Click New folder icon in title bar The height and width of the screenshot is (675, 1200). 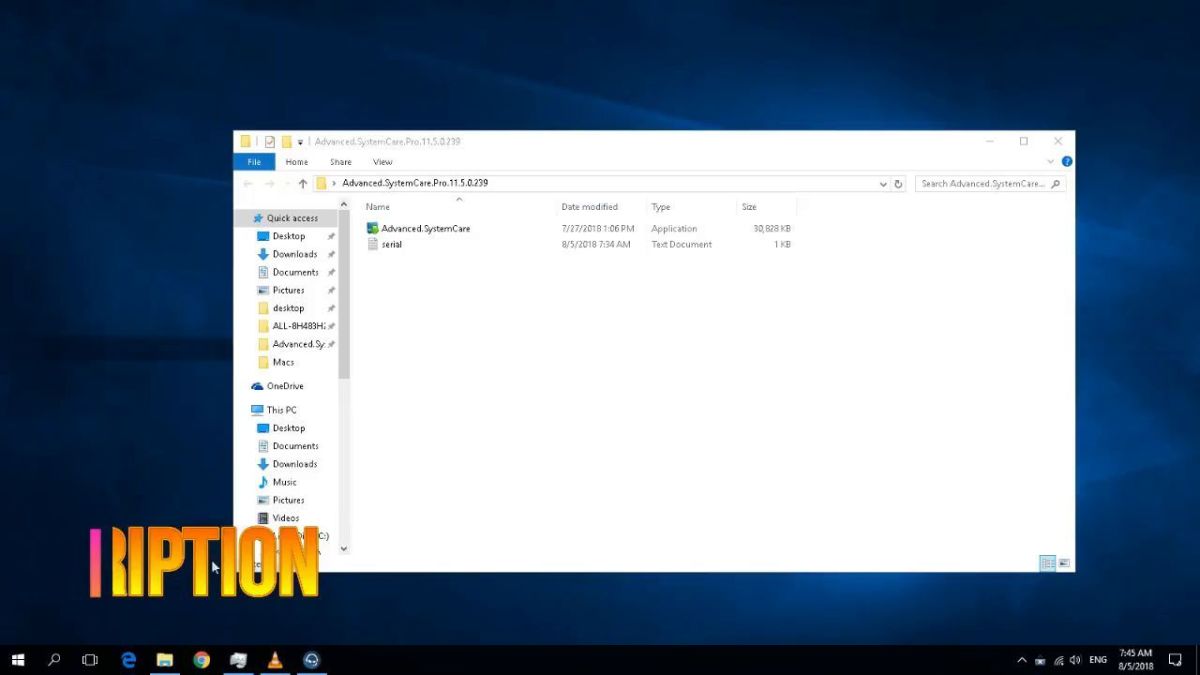click(286, 142)
